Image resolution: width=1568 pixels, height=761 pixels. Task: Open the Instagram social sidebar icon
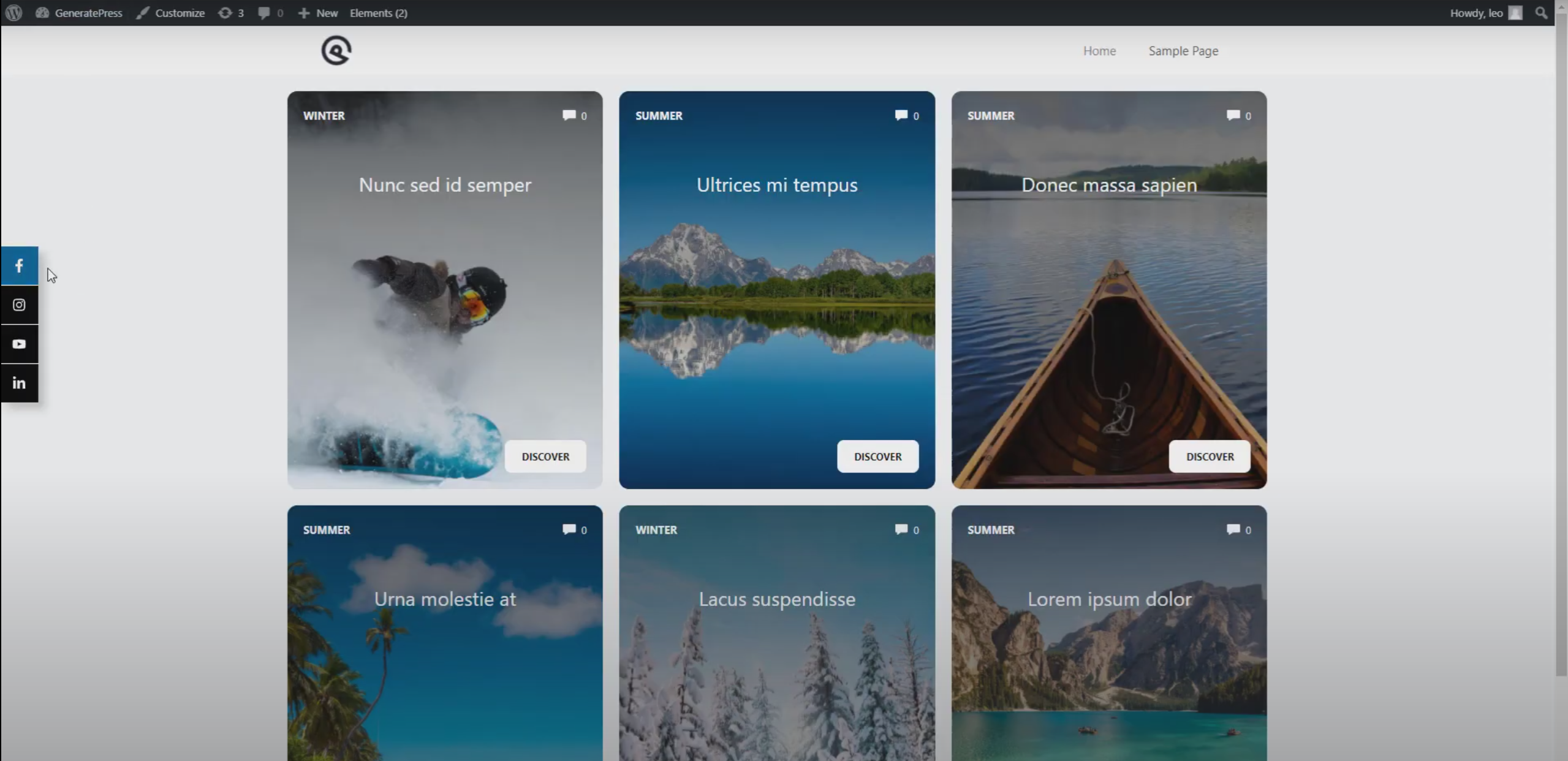point(19,305)
